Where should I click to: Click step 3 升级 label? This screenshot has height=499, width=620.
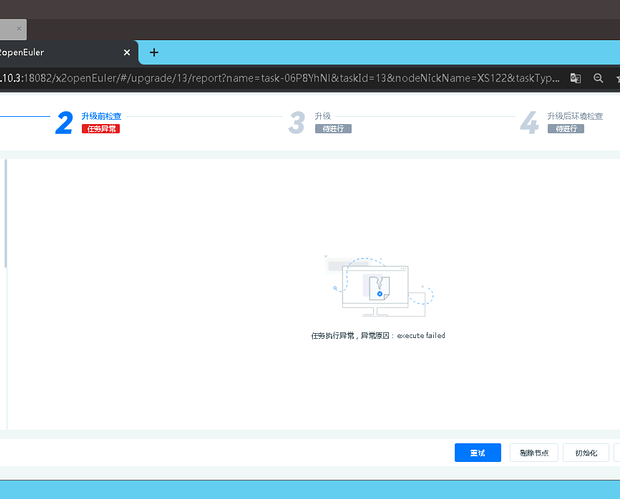pyautogui.click(x=322, y=116)
